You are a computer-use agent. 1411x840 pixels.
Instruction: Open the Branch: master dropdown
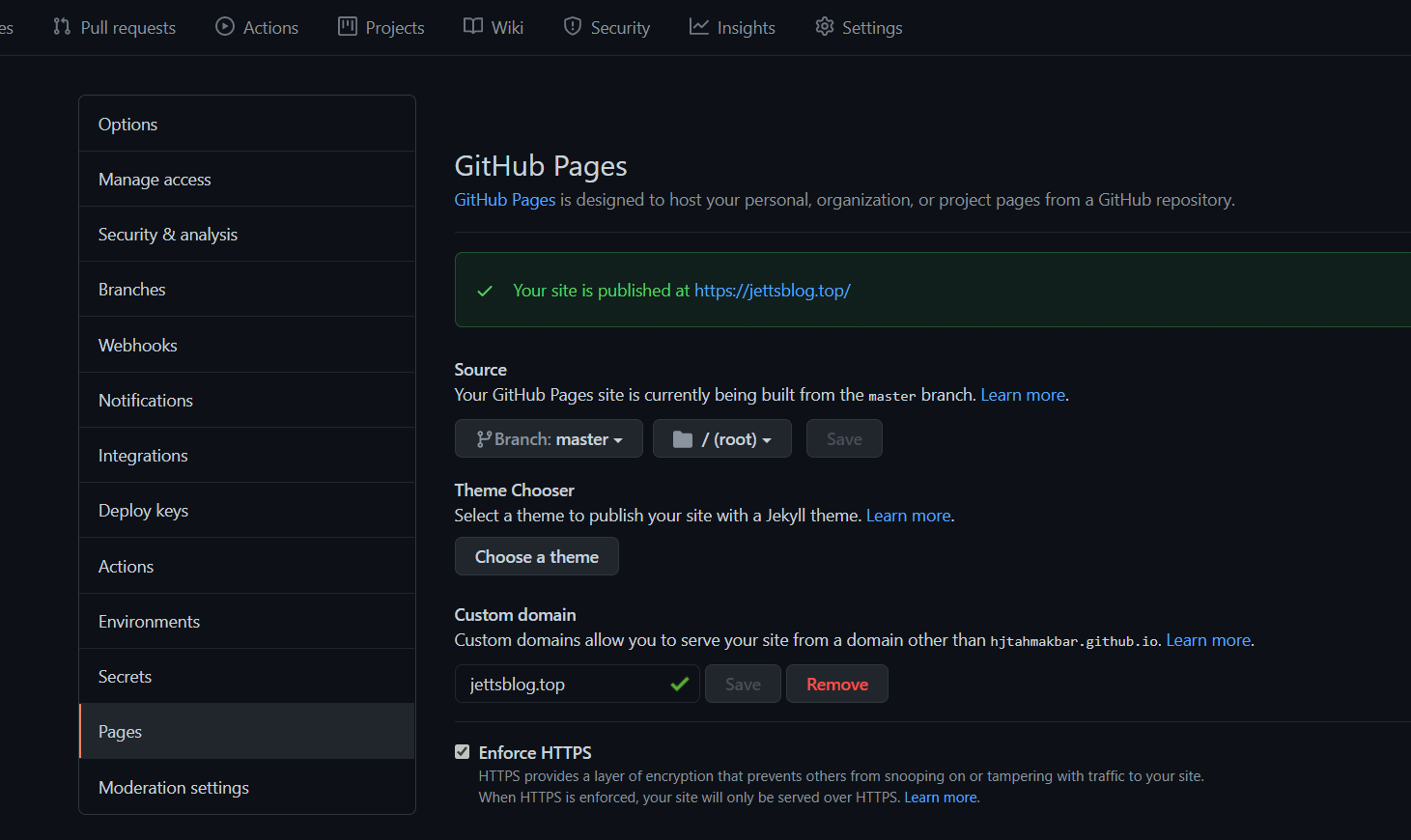549,439
